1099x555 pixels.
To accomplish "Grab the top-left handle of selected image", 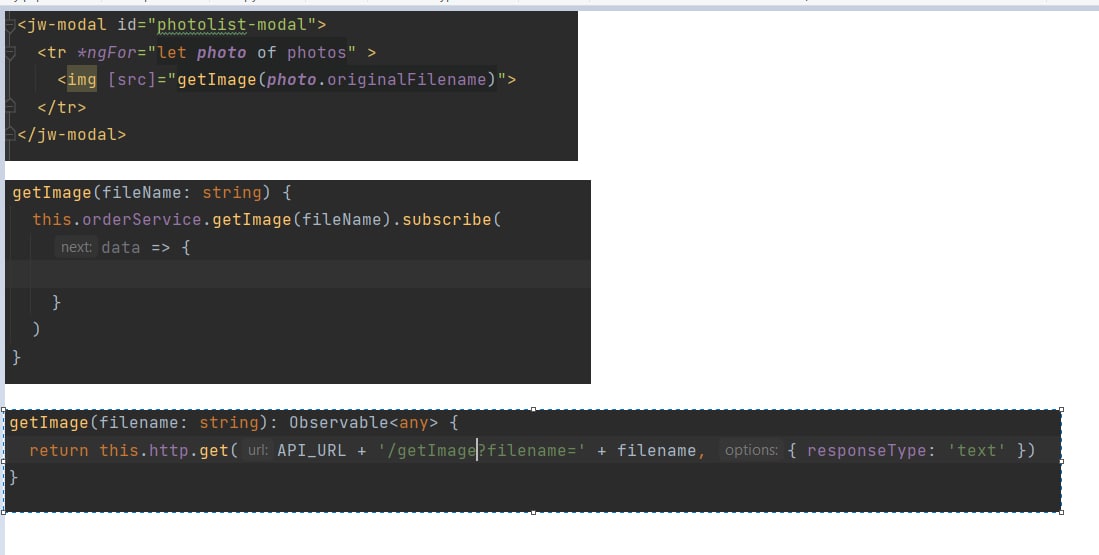I will pyautogui.click(x=4, y=410).
